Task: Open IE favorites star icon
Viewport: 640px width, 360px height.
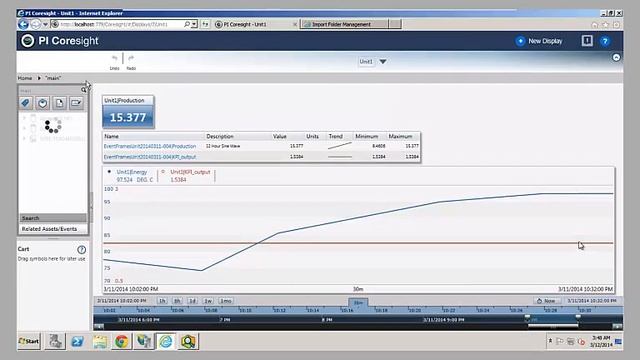Action: click(605, 25)
